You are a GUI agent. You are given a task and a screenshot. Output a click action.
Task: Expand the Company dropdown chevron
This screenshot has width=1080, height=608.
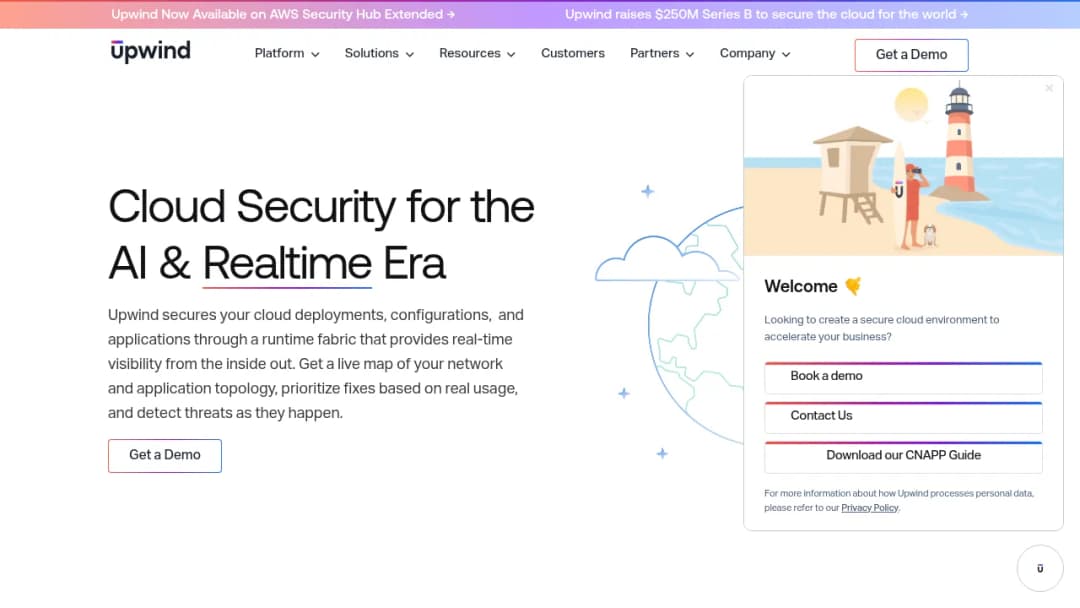786,54
